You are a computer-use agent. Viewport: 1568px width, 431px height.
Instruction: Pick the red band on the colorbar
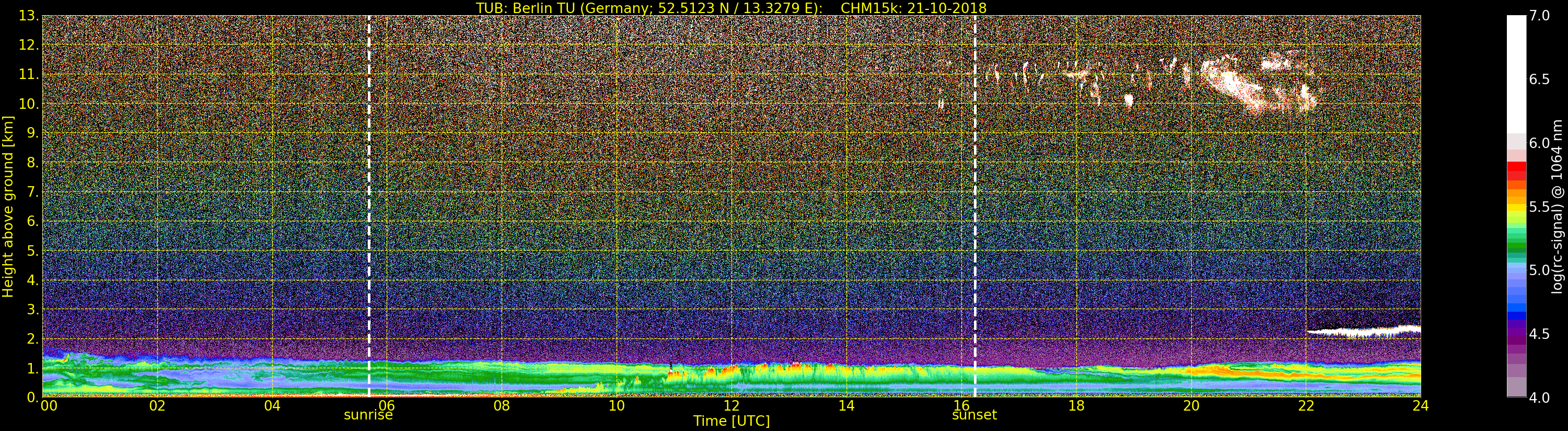(1516, 169)
